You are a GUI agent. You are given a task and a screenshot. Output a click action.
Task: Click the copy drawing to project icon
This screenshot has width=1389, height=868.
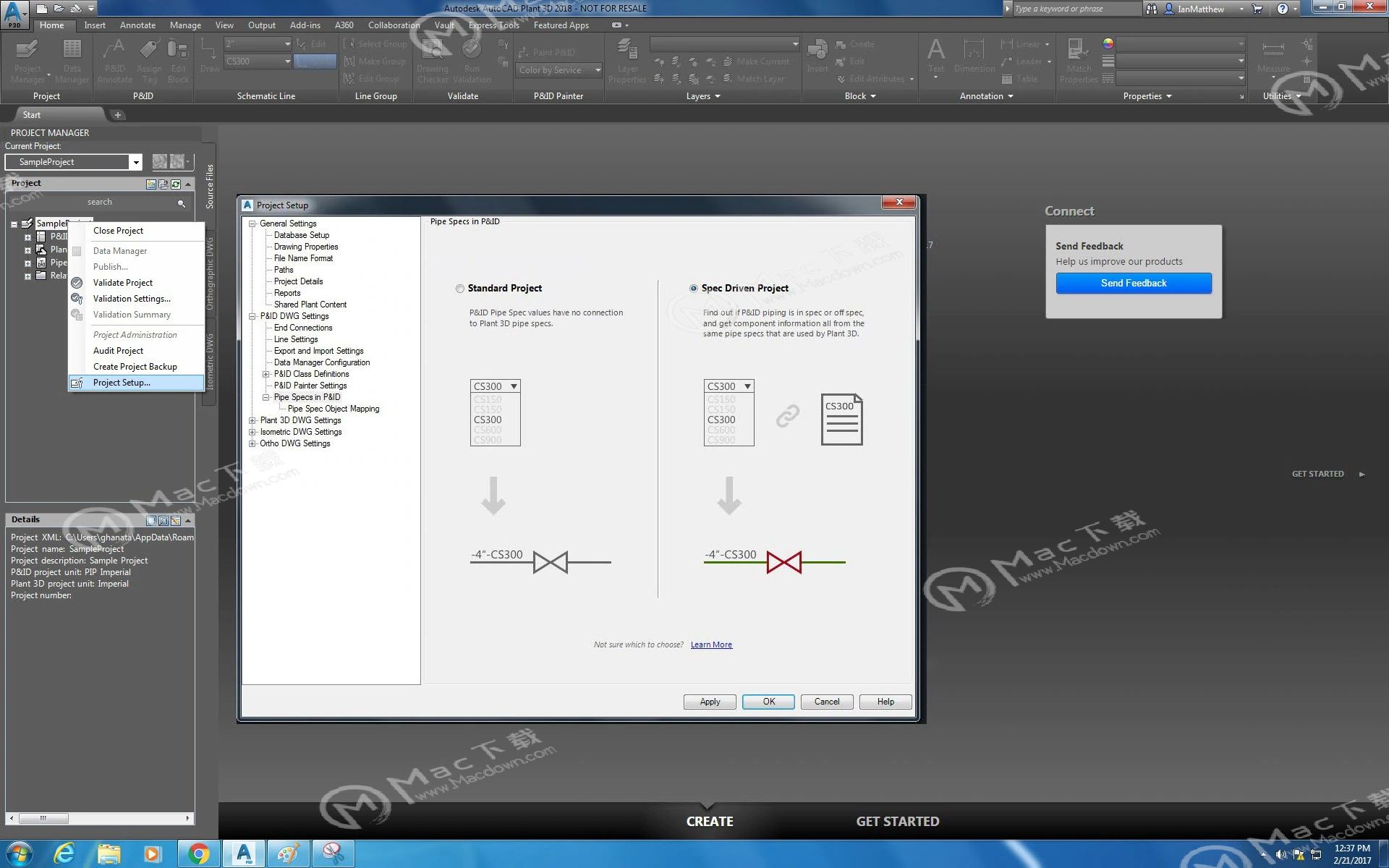[x=163, y=184]
